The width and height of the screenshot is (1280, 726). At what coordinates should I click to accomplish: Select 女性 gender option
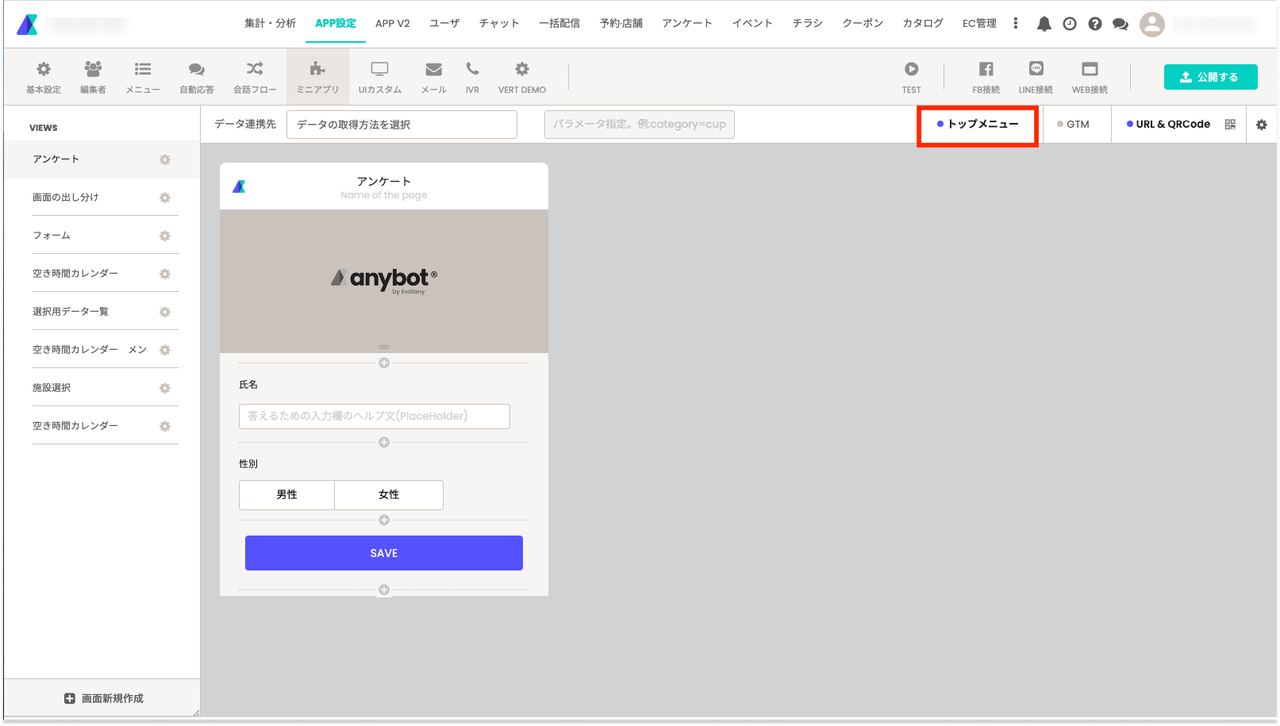pyautogui.click(x=389, y=495)
